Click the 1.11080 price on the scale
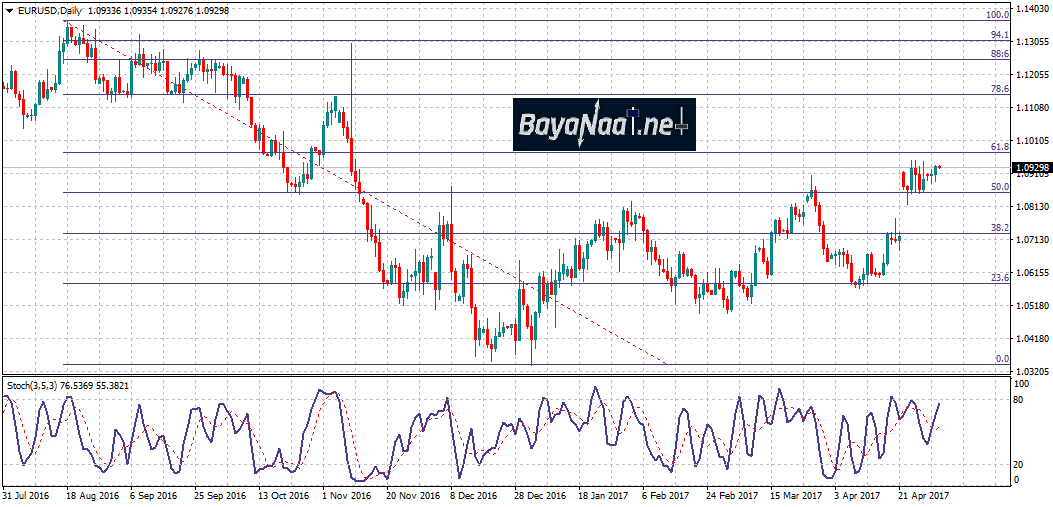The image size is (1053, 507). click(x=1031, y=108)
